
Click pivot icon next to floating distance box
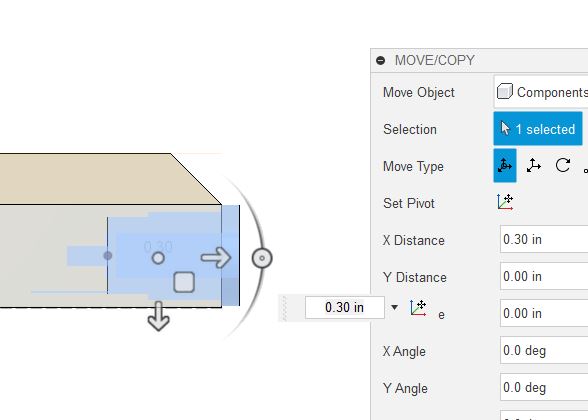click(x=418, y=308)
